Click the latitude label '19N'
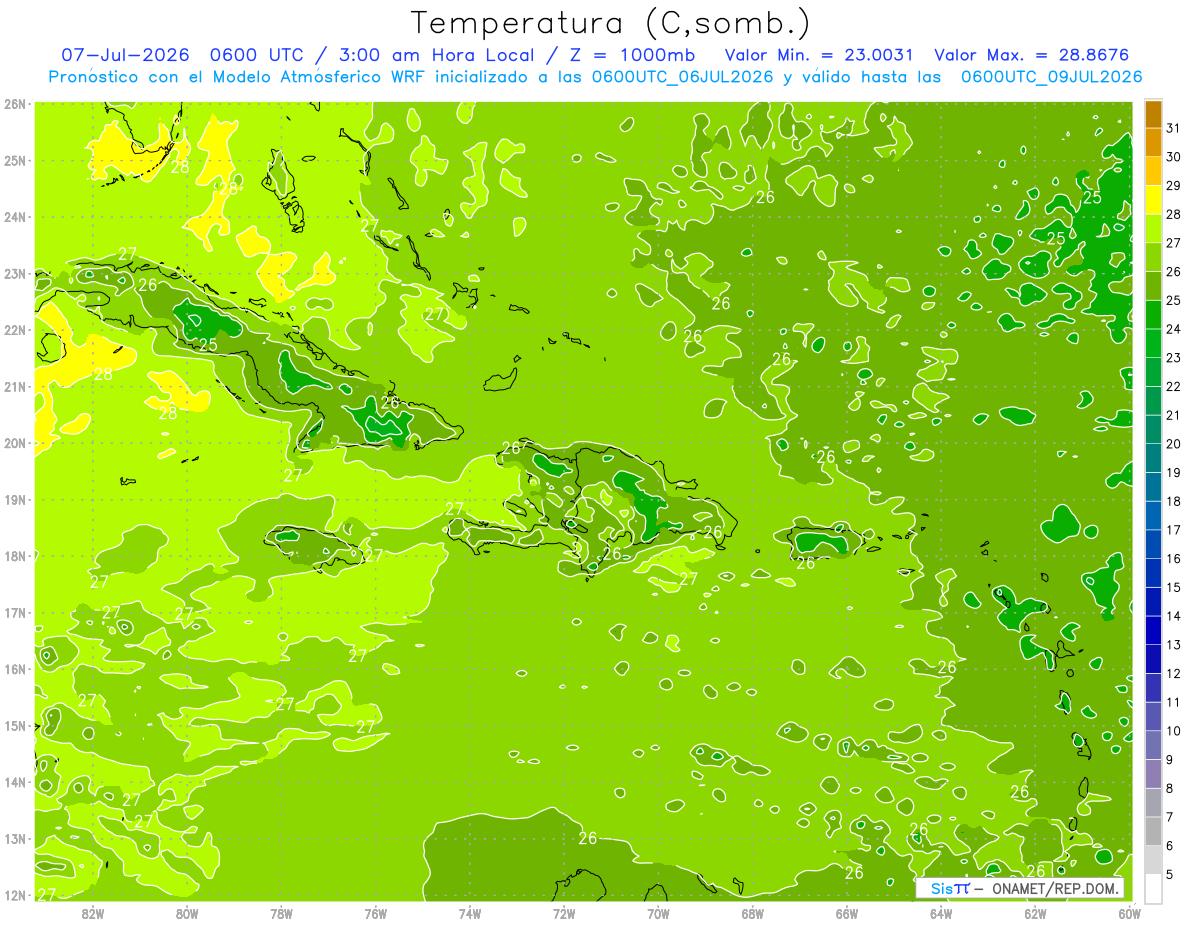This screenshot has width=1200, height=927. click(x=15, y=500)
